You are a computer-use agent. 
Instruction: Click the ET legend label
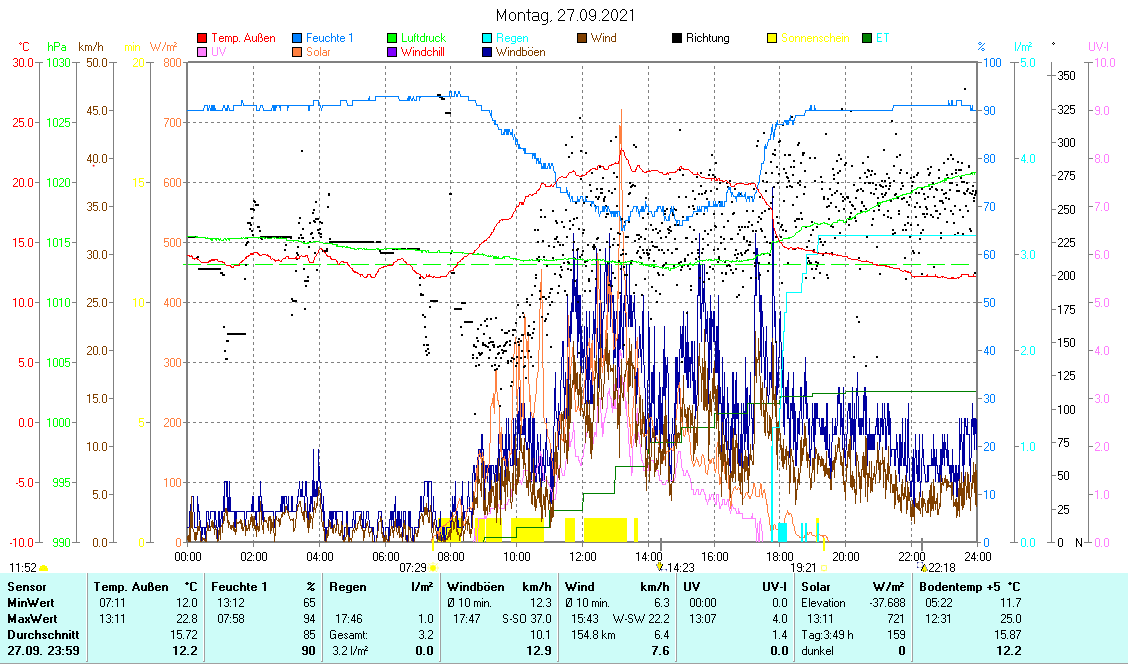coord(882,38)
